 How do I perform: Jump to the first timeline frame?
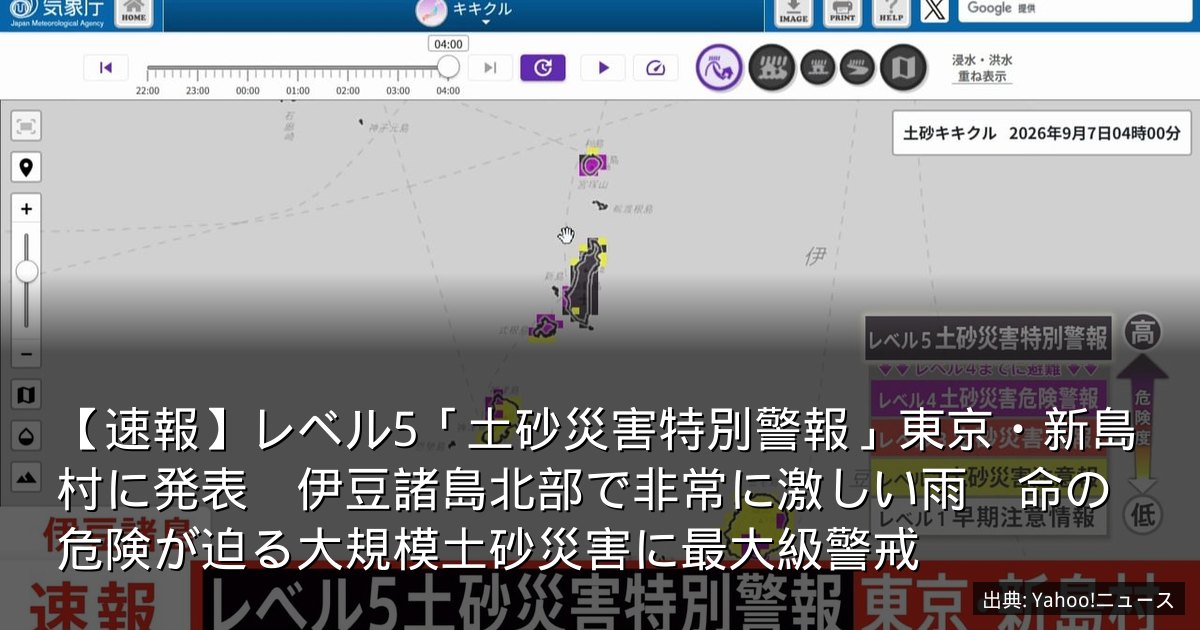tap(106, 68)
